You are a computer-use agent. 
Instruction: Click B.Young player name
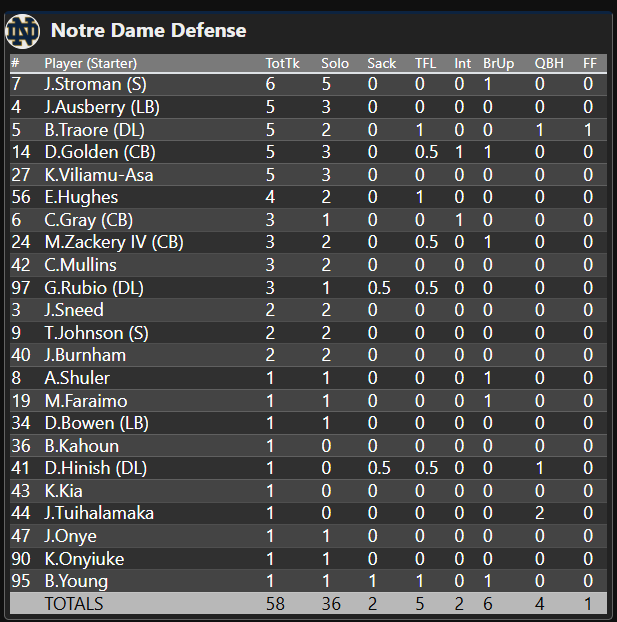click(76, 581)
